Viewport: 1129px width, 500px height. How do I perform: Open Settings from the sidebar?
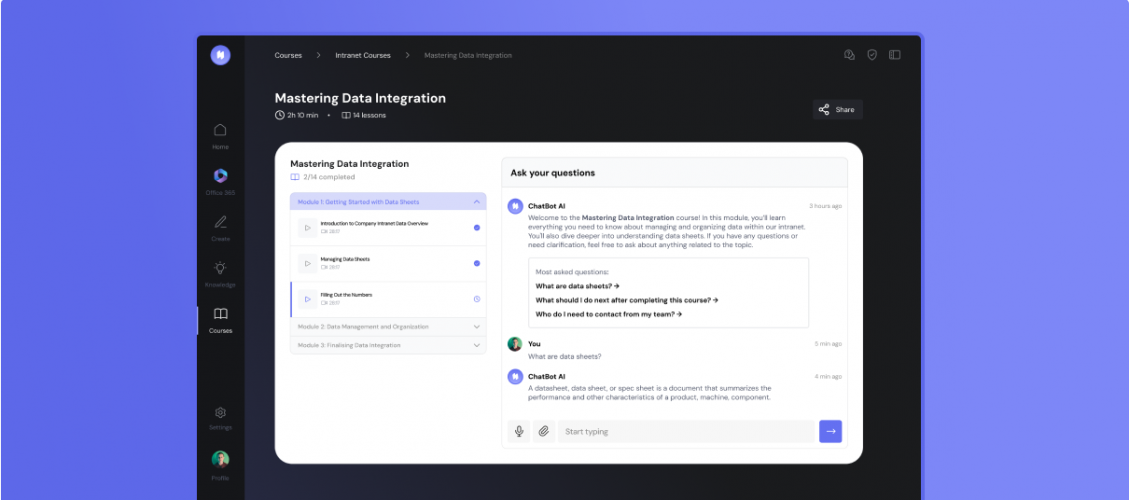point(220,418)
